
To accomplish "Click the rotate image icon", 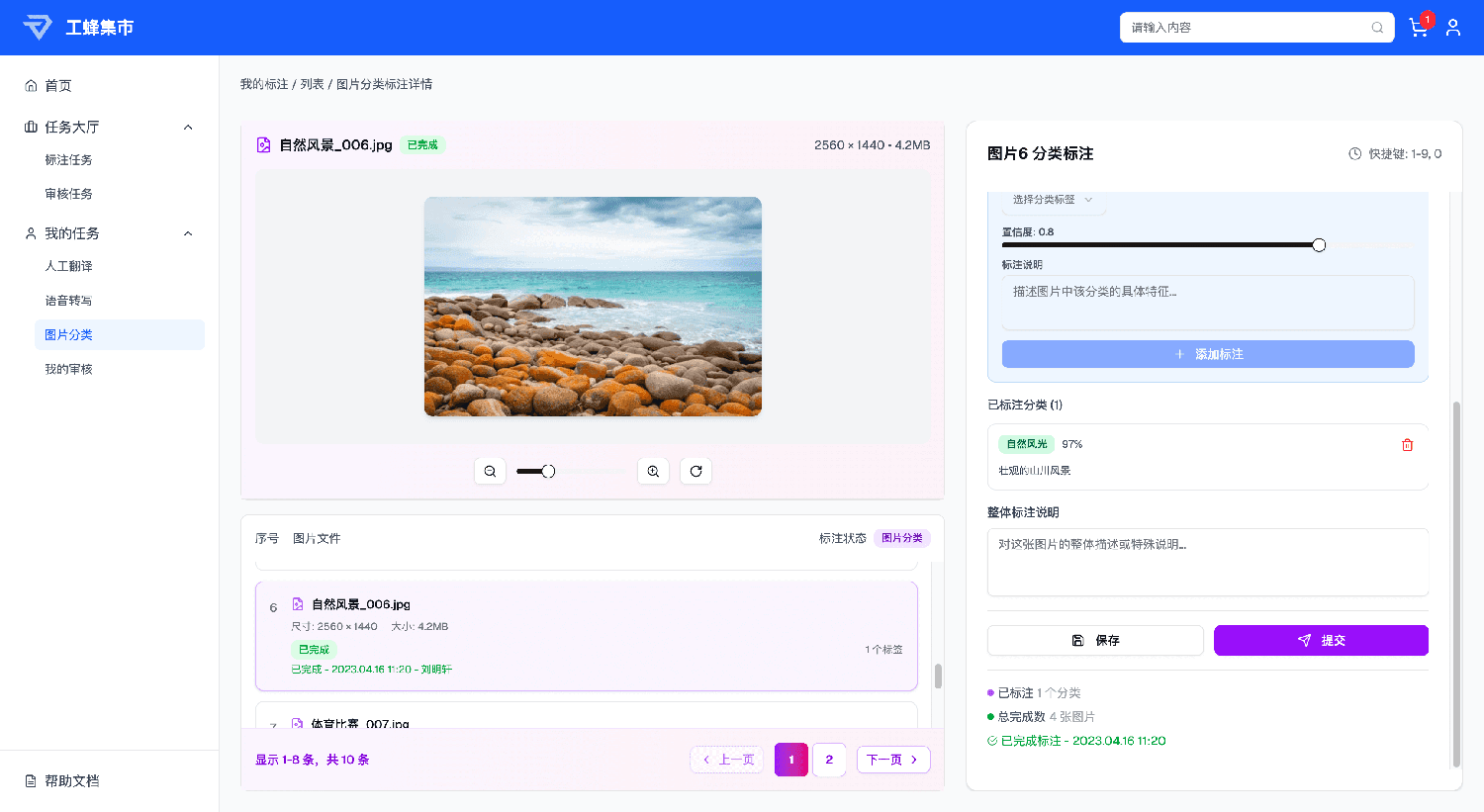I will (x=696, y=471).
